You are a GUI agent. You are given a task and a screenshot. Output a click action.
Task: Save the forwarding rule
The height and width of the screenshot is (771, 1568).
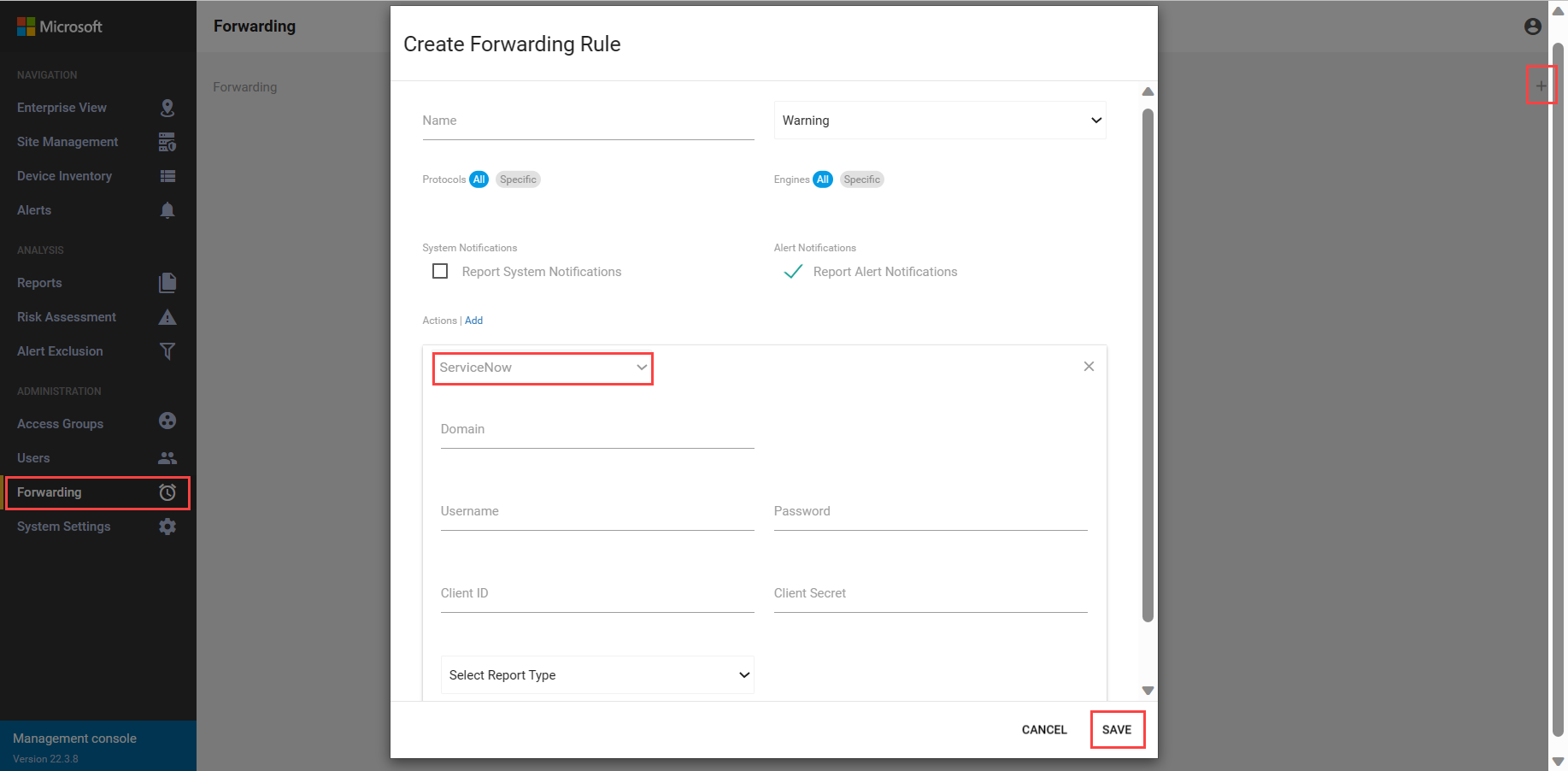click(x=1117, y=730)
